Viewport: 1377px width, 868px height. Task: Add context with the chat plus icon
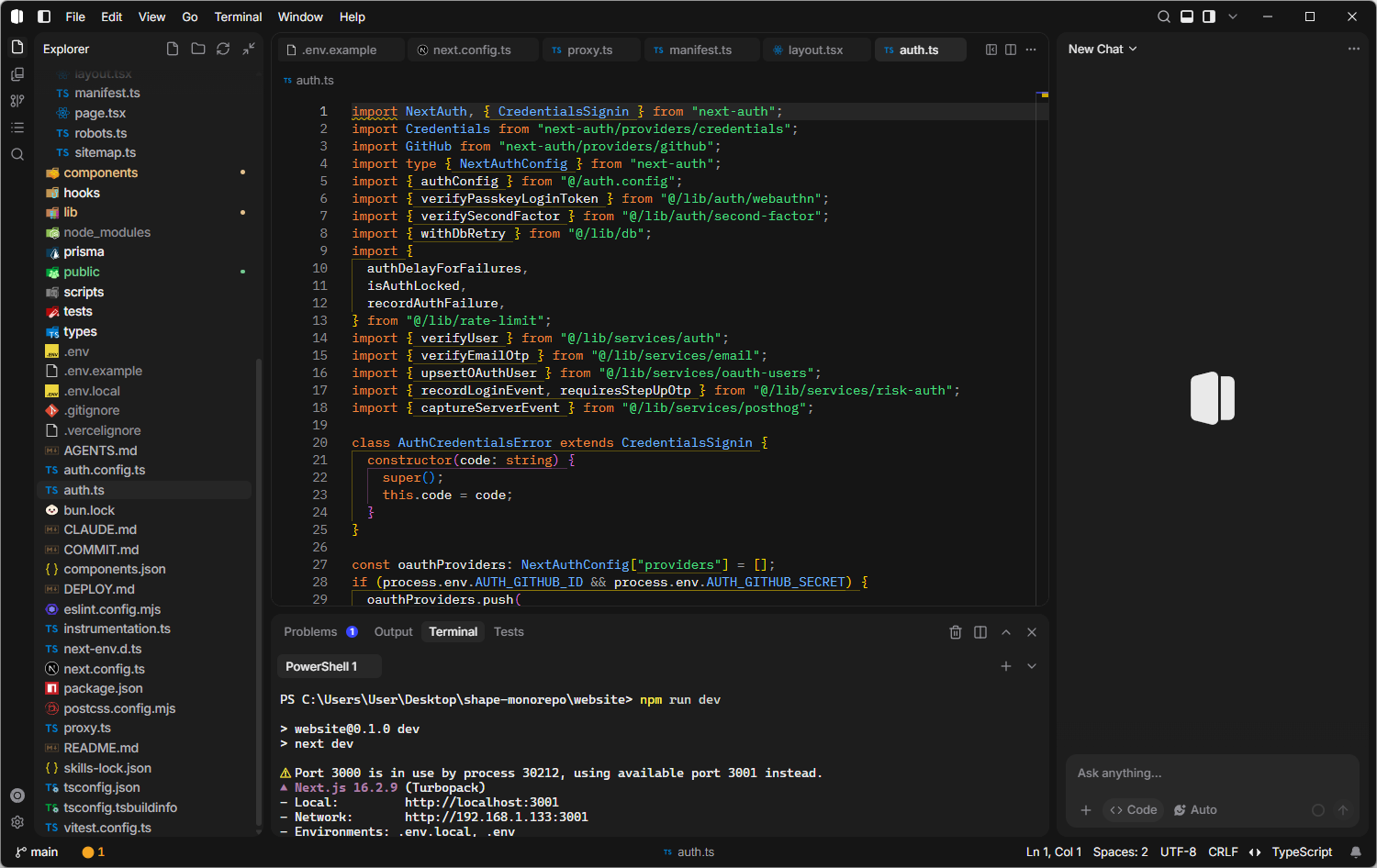[1086, 810]
